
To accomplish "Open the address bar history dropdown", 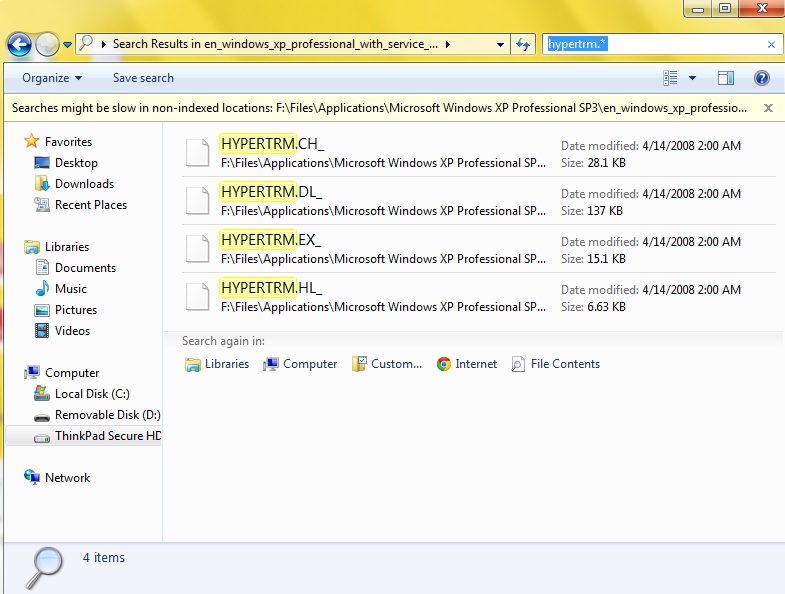I will pyautogui.click(x=500, y=45).
